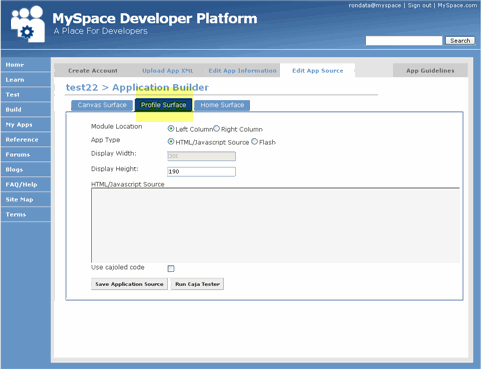481x369 pixels.
Task: Open Test in the sidebar
Action: pyautogui.click(x=26, y=95)
